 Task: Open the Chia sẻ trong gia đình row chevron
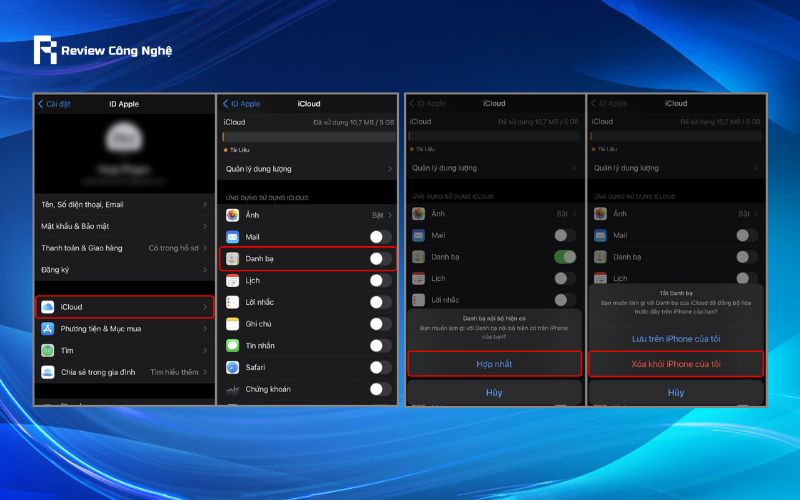(205, 372)
